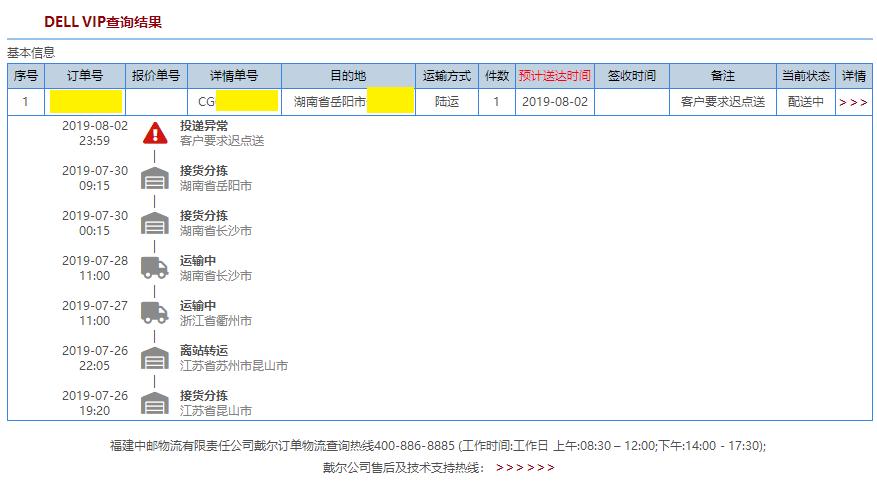Click 接货分拣 label for 湖南省岳阳市

[204, 171]
